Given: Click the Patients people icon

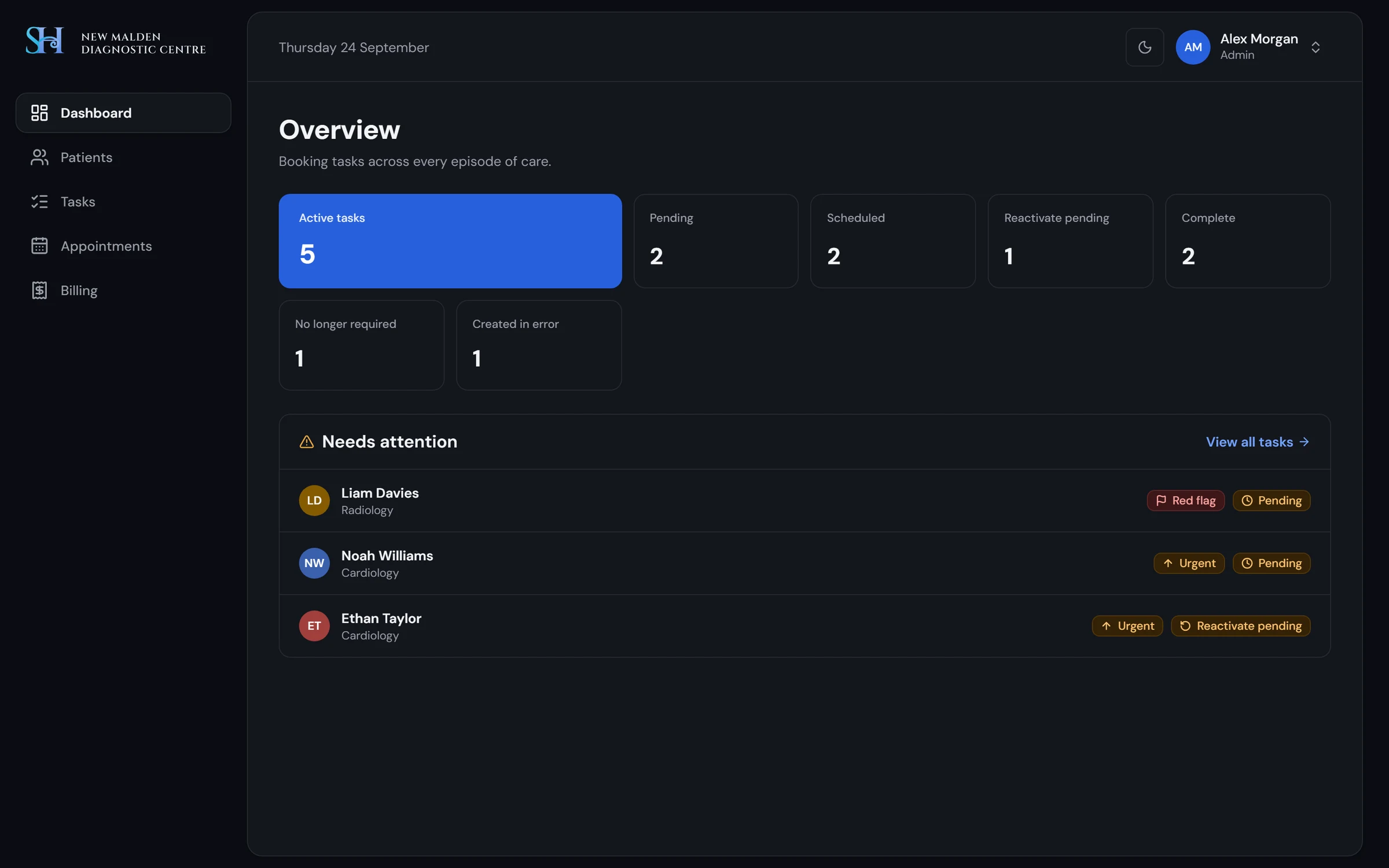Looking at the screenshot, I should click(x=39, y=157).
